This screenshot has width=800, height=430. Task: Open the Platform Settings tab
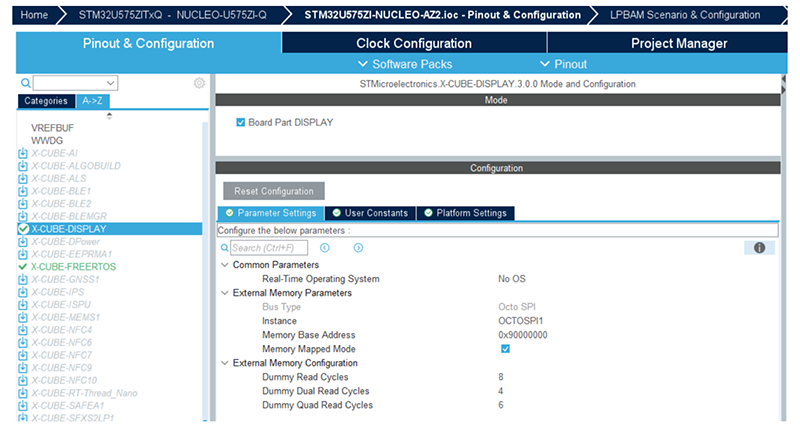click(x=465, y=213)
